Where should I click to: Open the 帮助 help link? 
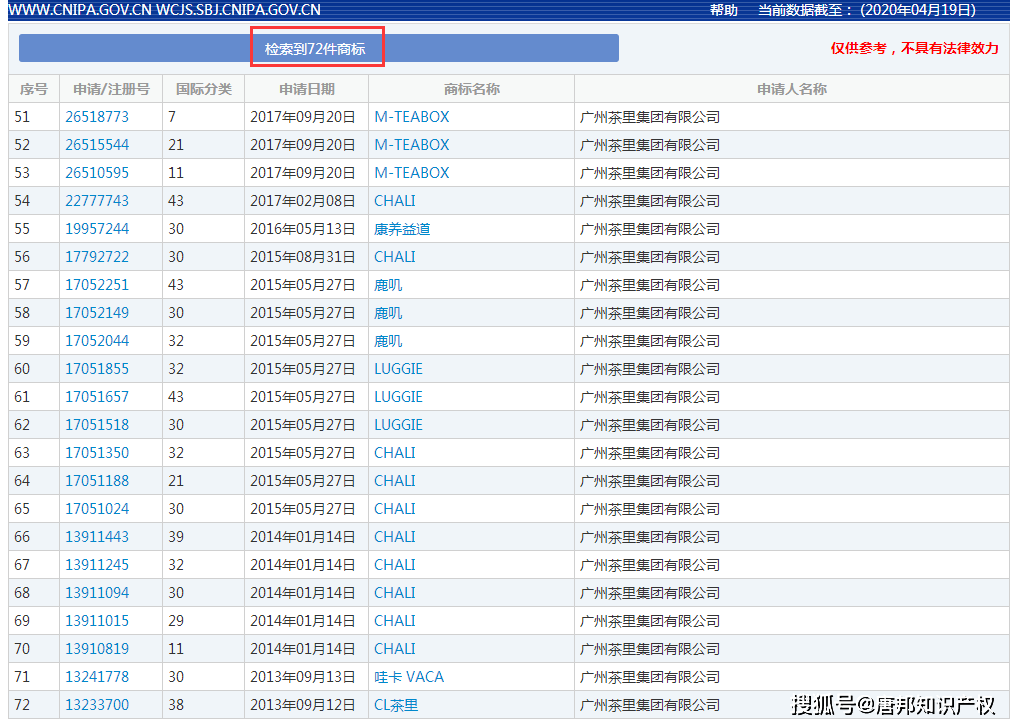(x=723, y=10)
